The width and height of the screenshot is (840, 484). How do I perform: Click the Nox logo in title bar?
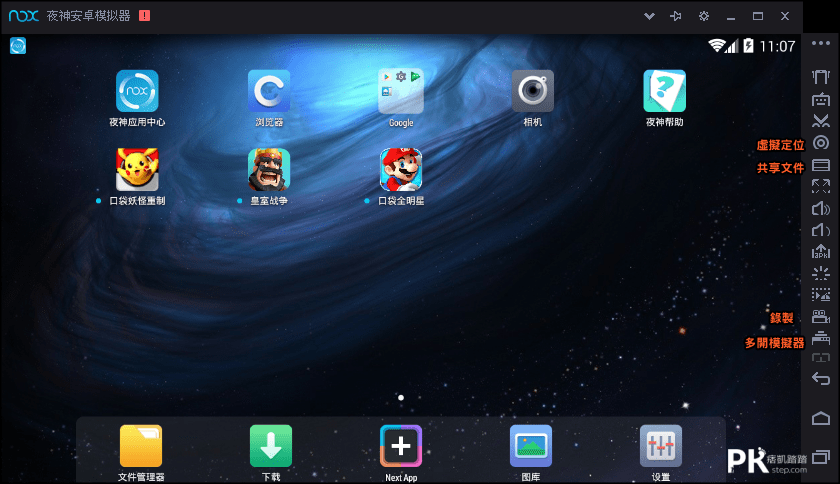point(24,16)
